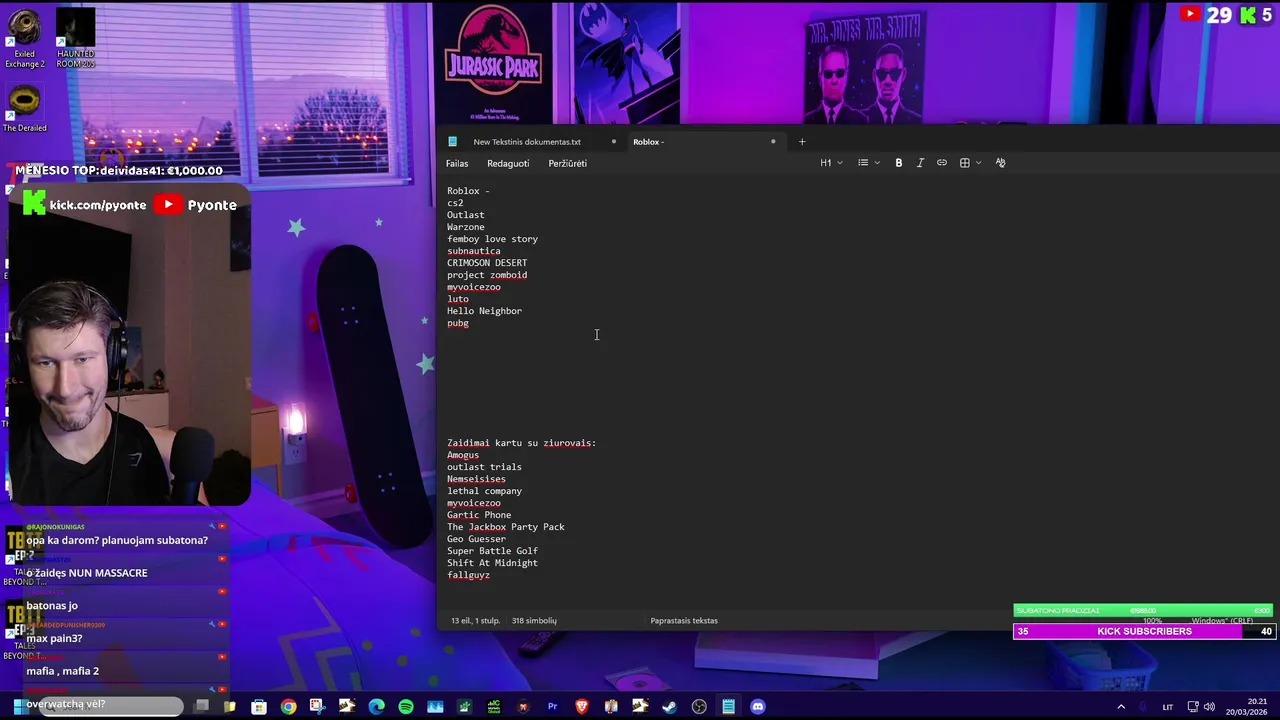Viewport: 1280px width, 720px height.
Task: Click the 'Zaidimai kartu su ziurovais:' heading line
Action: pyautogui.click(x=521, y=443)
